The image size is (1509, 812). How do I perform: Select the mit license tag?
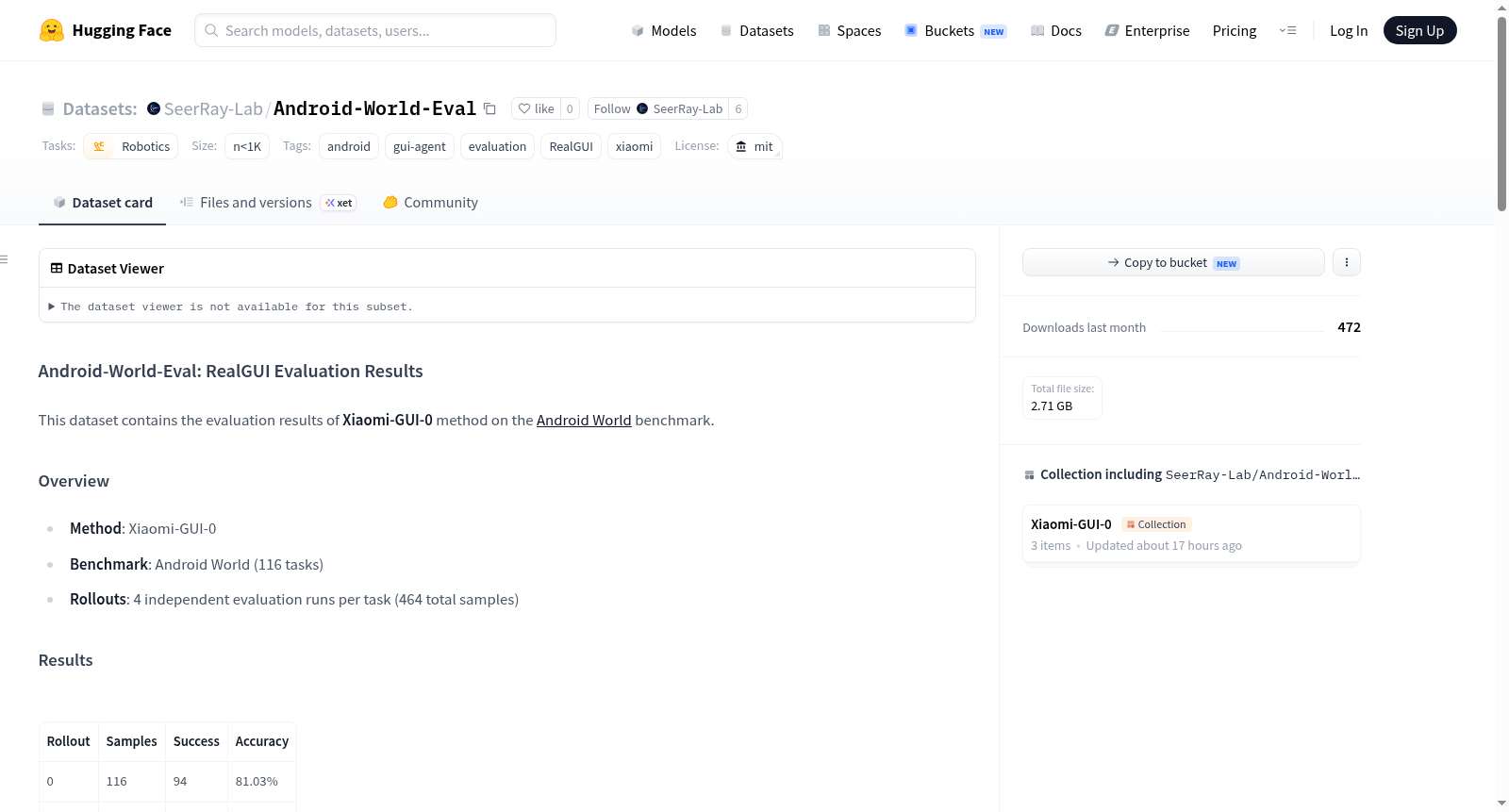[x=754, y=146]
